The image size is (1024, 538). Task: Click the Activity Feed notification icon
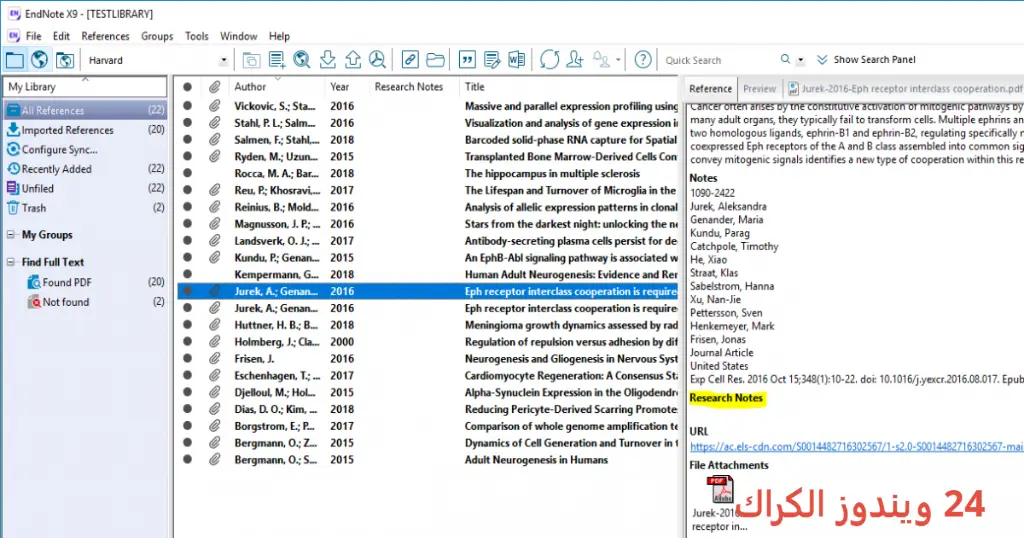601,60
